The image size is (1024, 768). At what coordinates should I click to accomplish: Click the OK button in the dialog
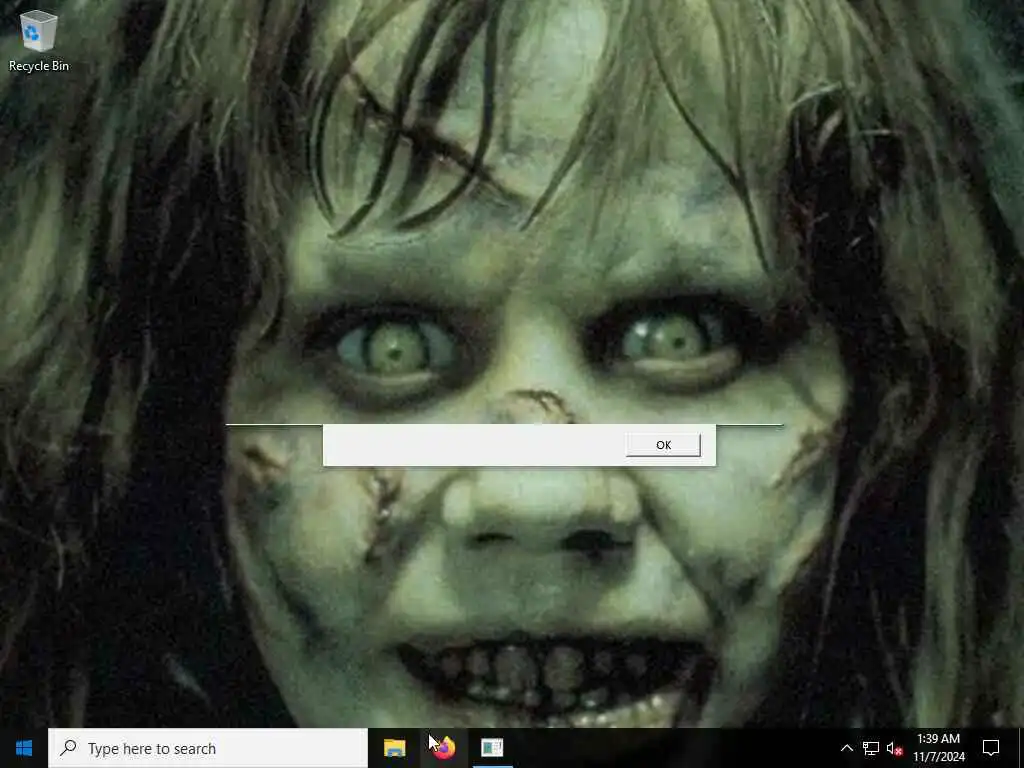pos(663,445)
